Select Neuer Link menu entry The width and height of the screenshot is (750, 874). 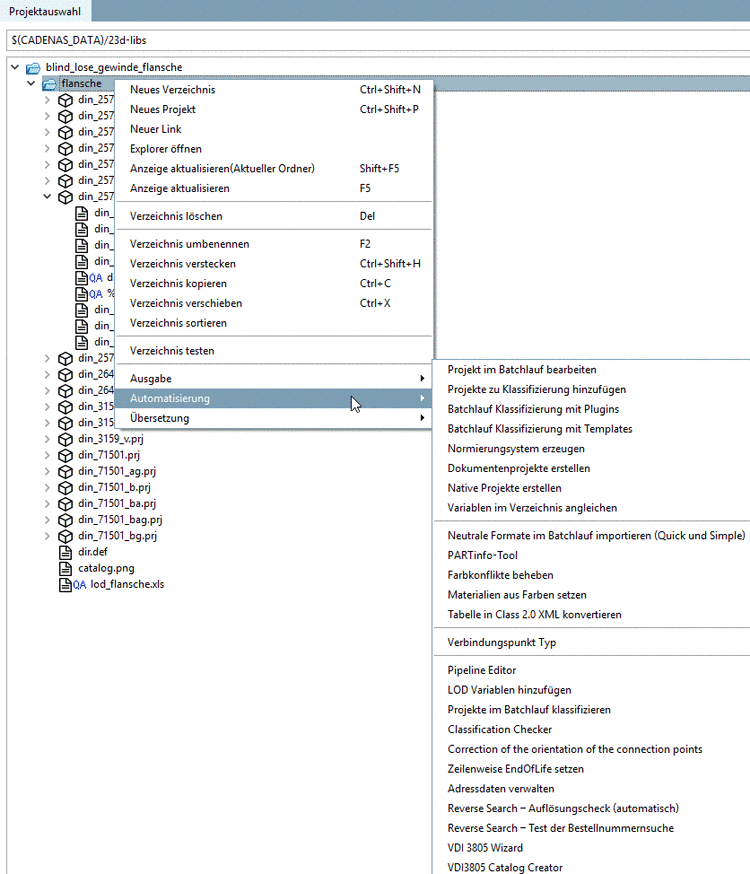coord(274,129)
